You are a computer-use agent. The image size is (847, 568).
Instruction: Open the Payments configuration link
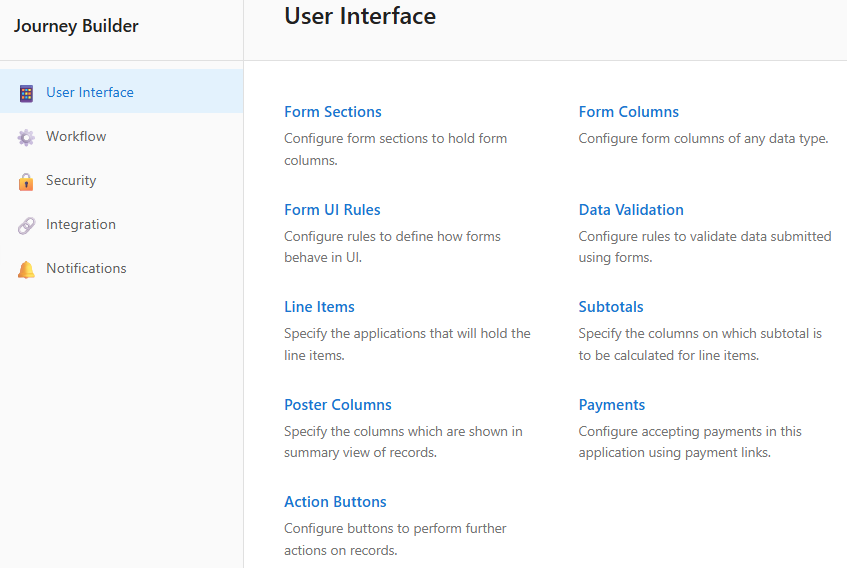coord(611,405)
